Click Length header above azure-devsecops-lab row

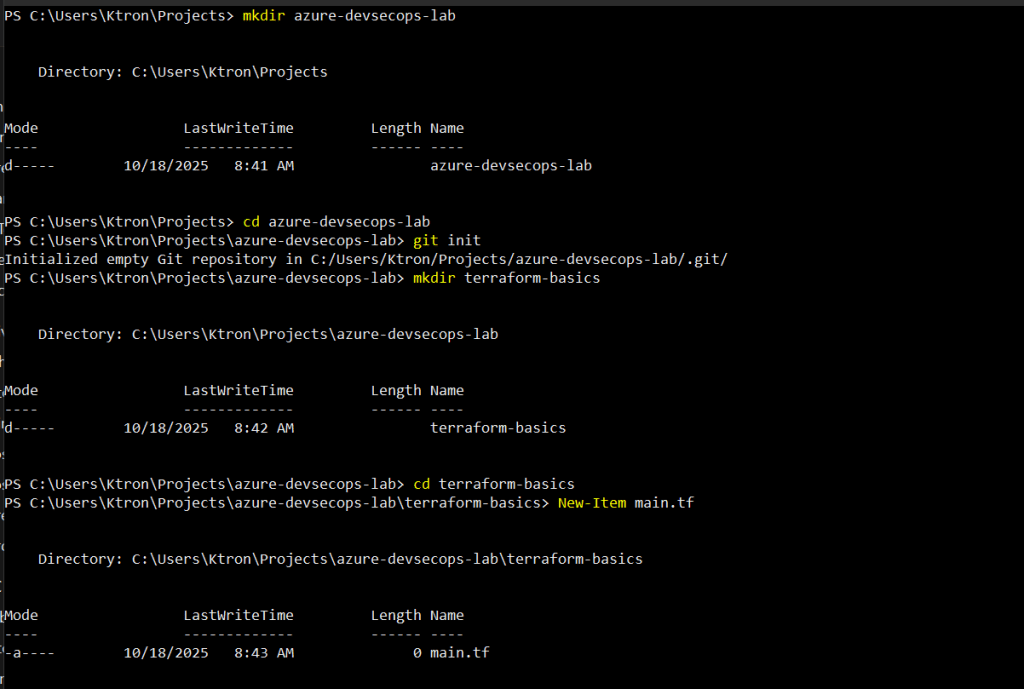tap(396, 128)
